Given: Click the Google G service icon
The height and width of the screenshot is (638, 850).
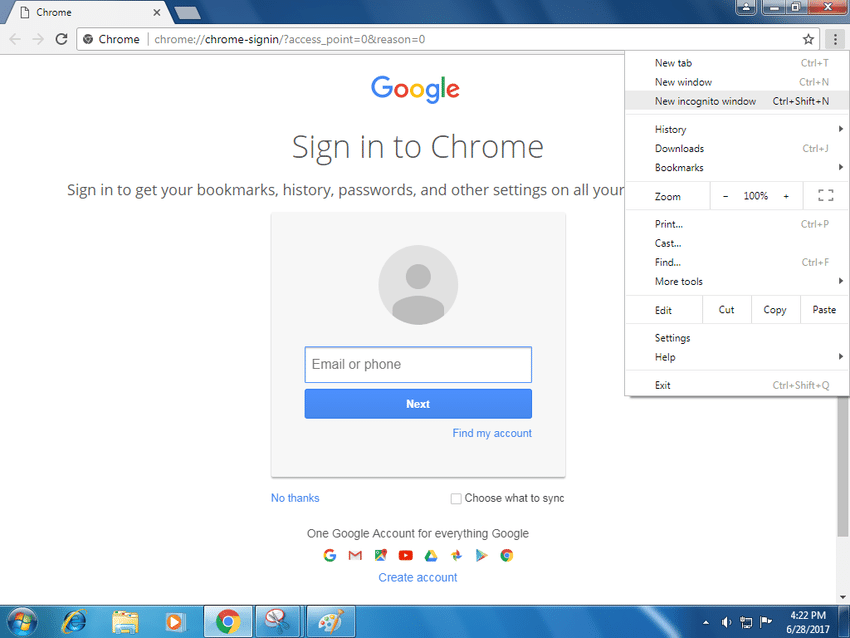Looking at the screenshot, I should [x=330, y=555].
